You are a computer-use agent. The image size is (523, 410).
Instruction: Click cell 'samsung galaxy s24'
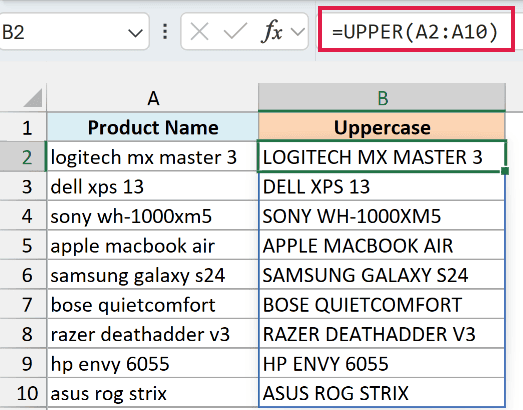point(153,275)
